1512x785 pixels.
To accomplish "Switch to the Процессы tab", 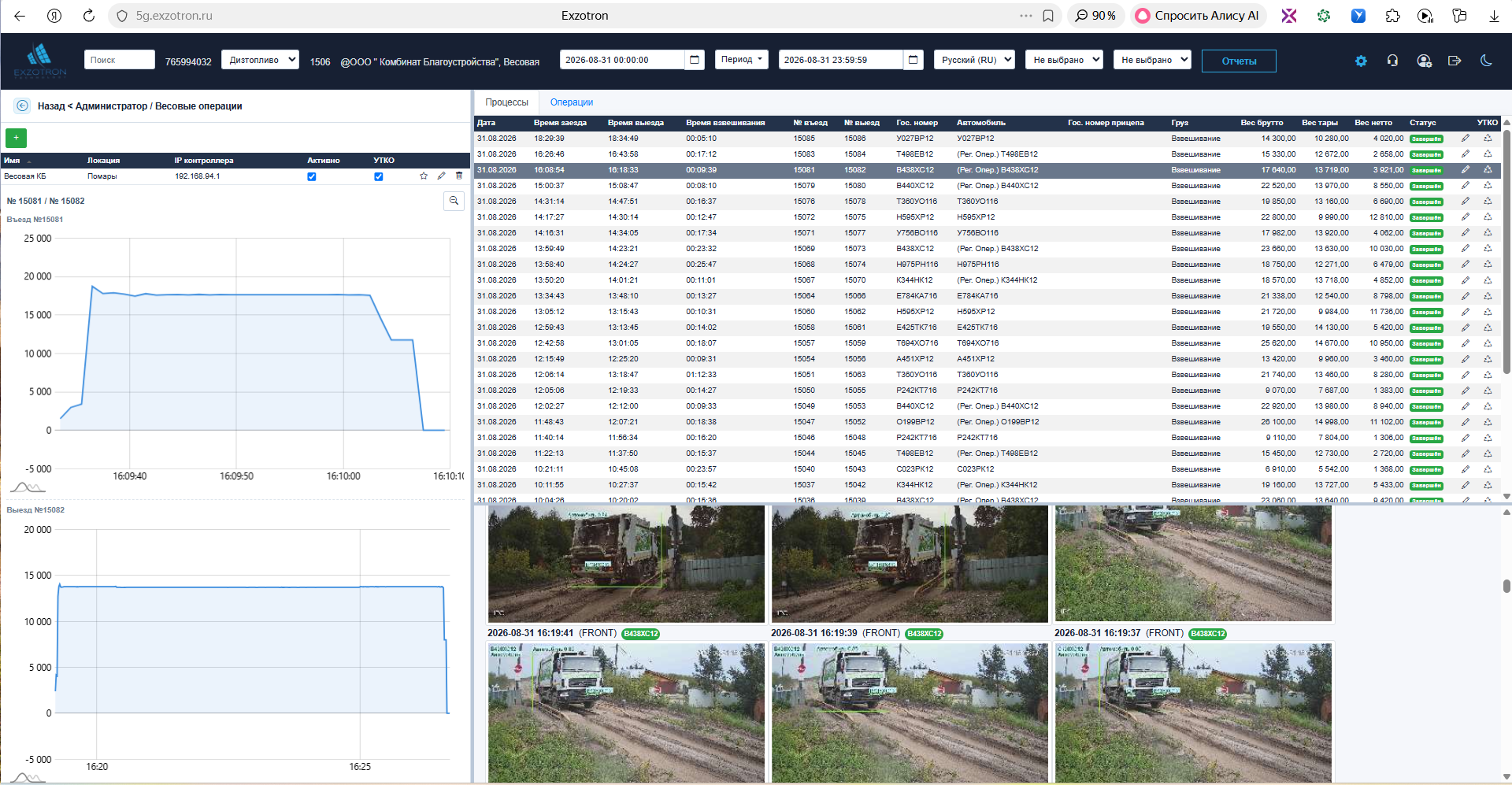I will tap(506, 102).
